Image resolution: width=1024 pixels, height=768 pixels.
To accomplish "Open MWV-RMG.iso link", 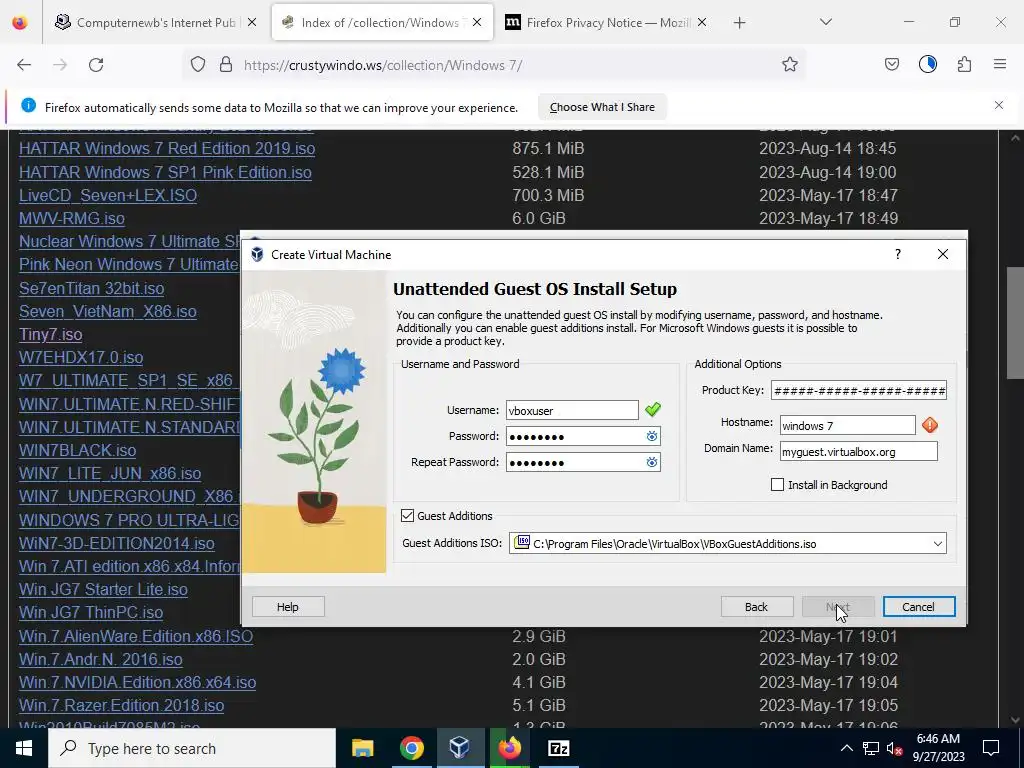I will pyautogui.click(x=72, y=218).
